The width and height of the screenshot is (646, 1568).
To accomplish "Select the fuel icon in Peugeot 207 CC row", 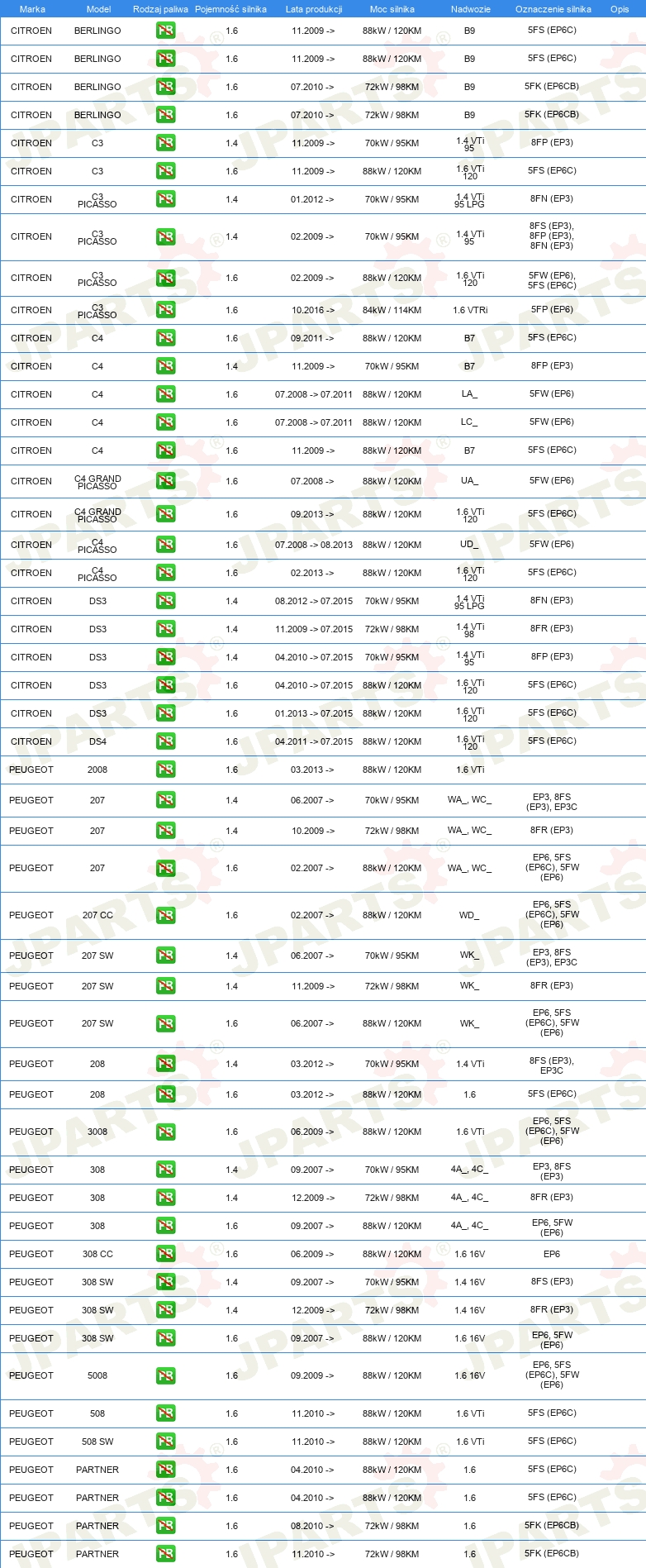I will coord(165,915).
